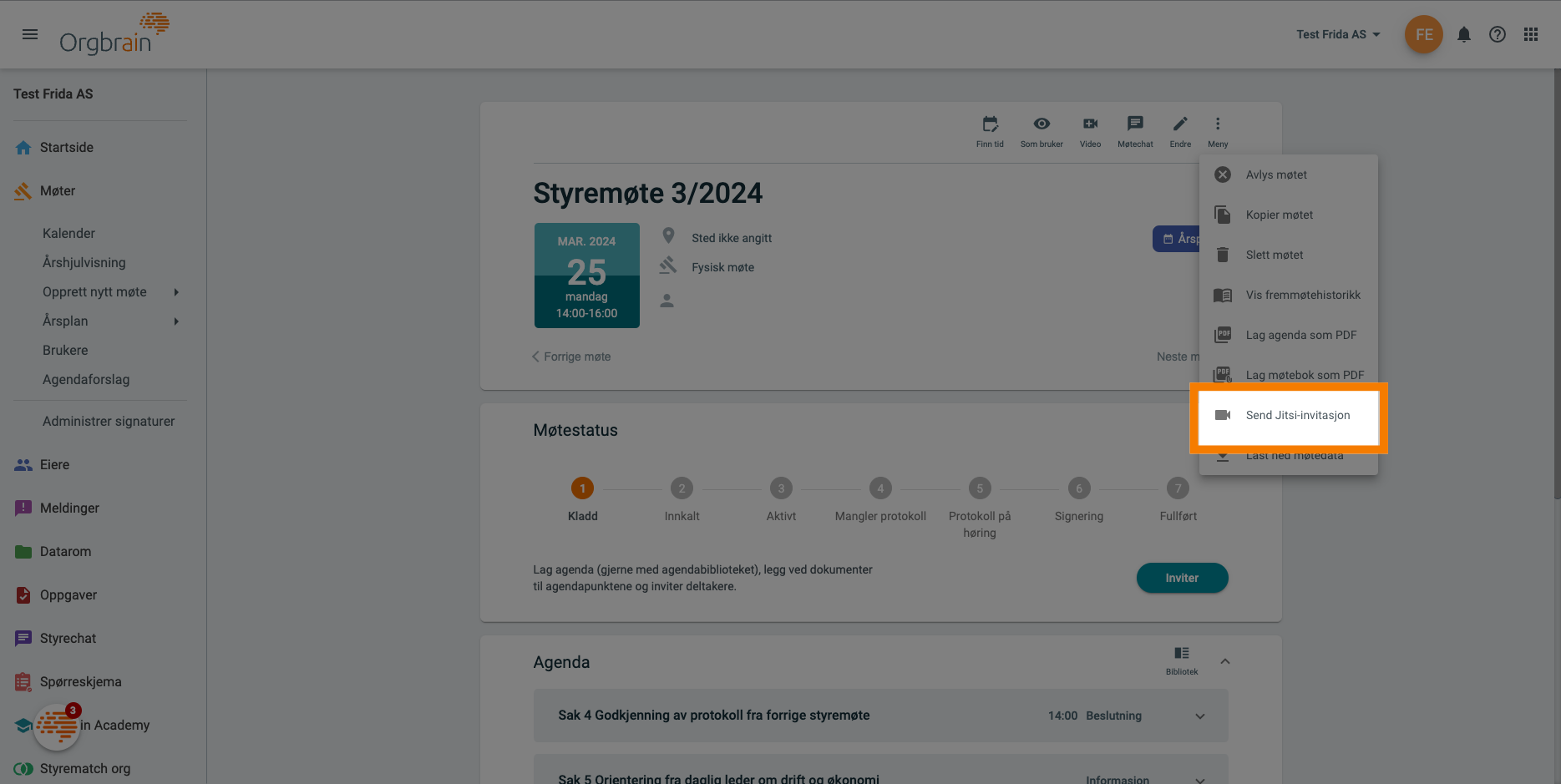This screenshot has width=1561, height=784.
Task: Open Brukere in sidebar
Action: 65,350
